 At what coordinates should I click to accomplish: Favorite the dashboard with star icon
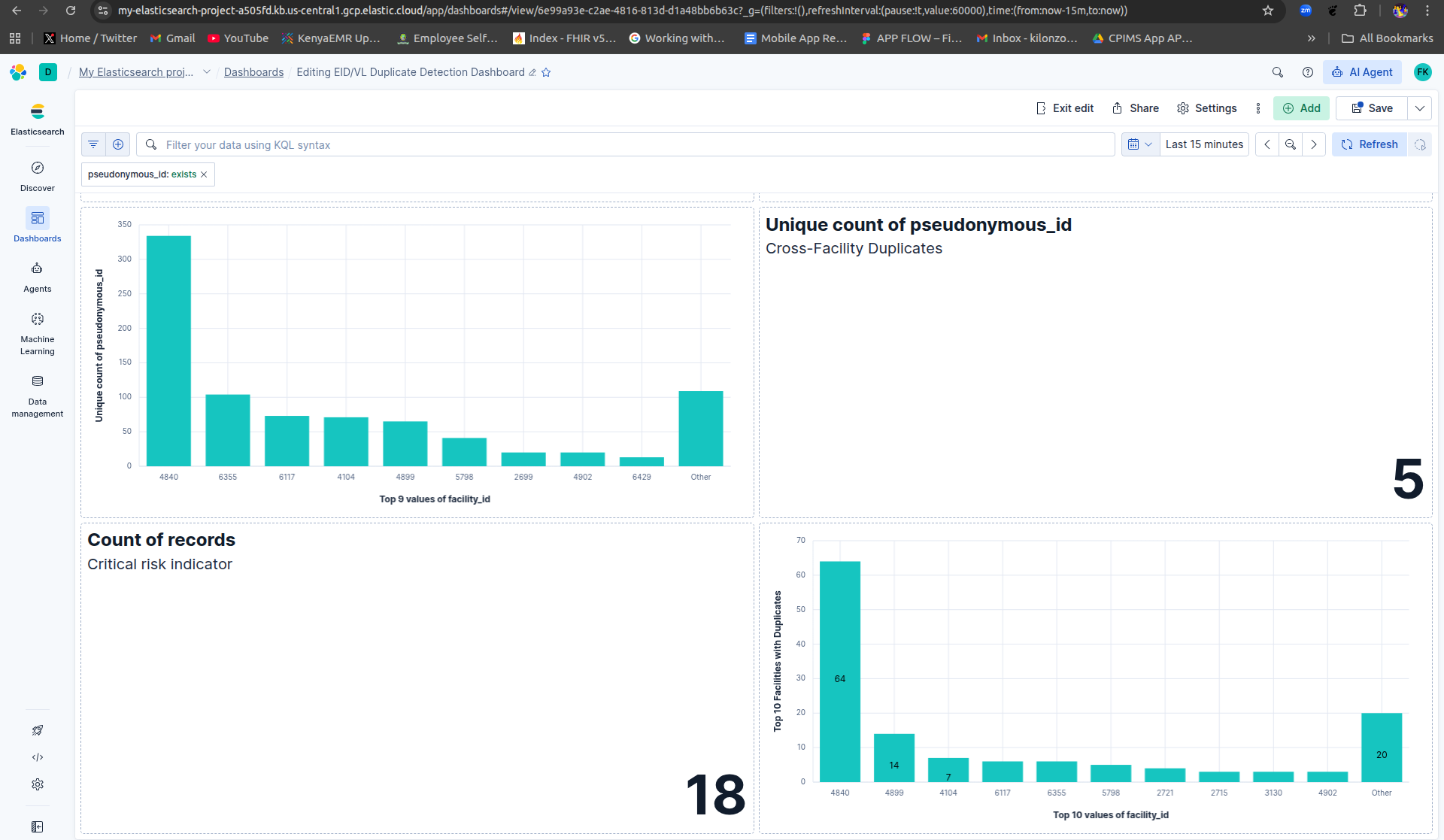(547, 72)
